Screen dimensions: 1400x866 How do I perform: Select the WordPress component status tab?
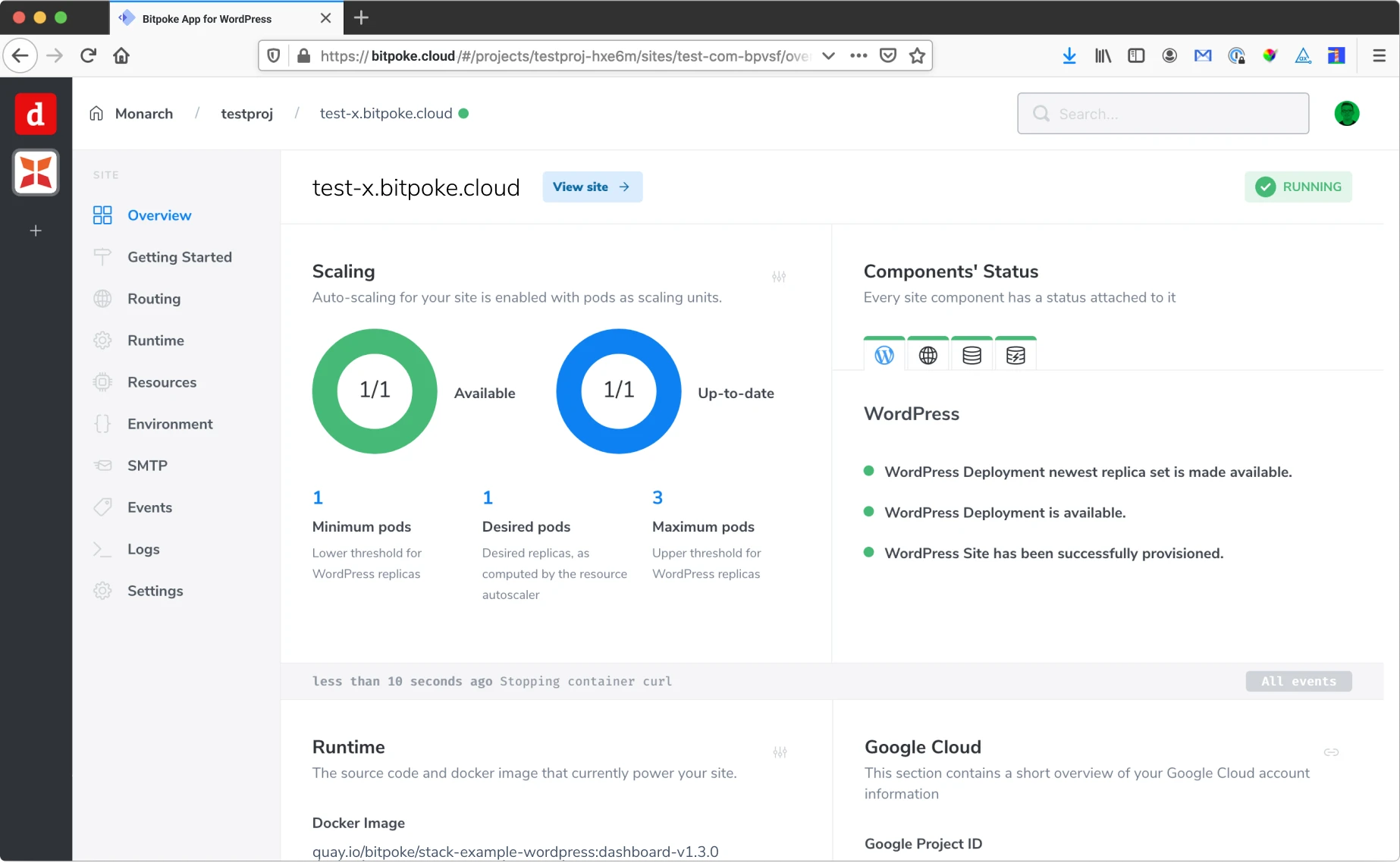pyautogui.click(x=884, y=354)
